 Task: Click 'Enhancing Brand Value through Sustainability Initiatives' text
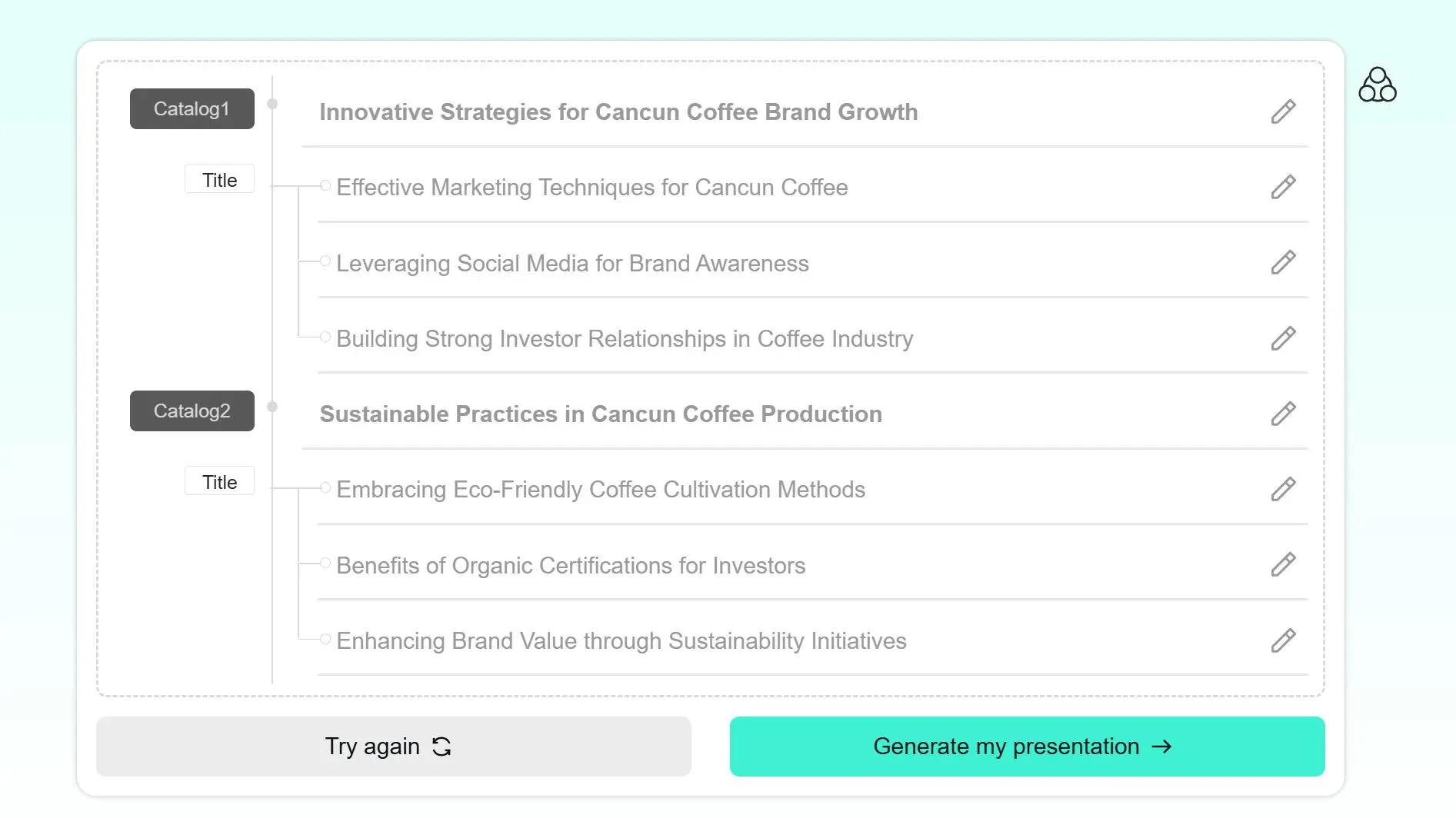click(621, 641)
